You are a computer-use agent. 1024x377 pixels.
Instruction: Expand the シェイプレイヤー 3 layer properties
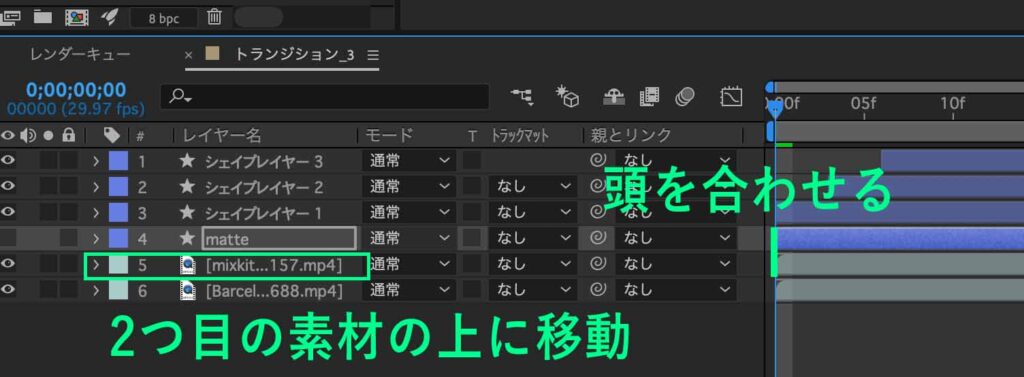click(97, 161)
